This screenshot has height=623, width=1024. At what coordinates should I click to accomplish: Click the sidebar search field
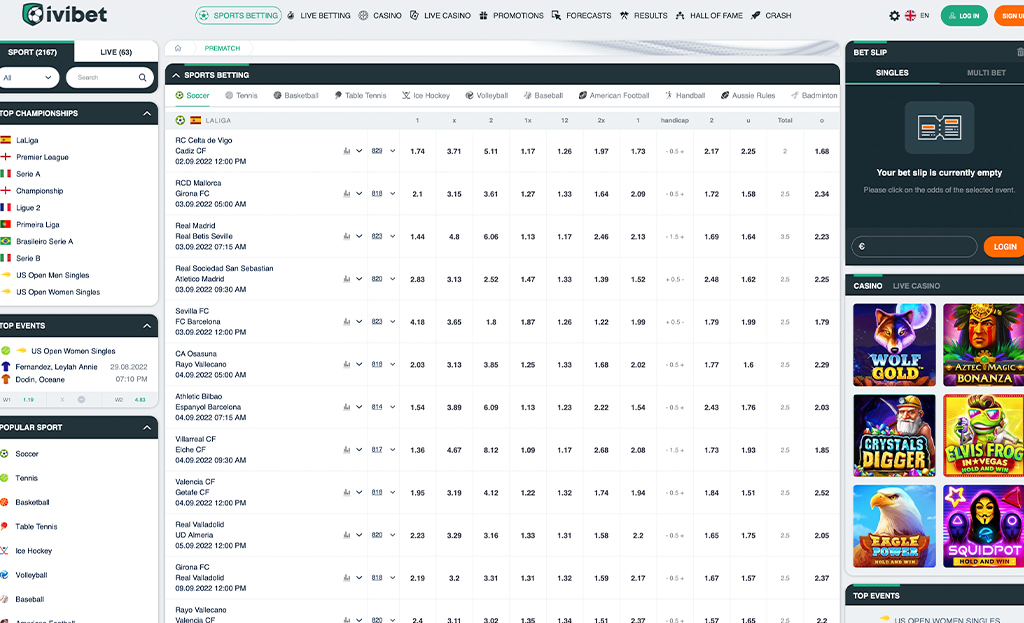(x=110, y=78)
